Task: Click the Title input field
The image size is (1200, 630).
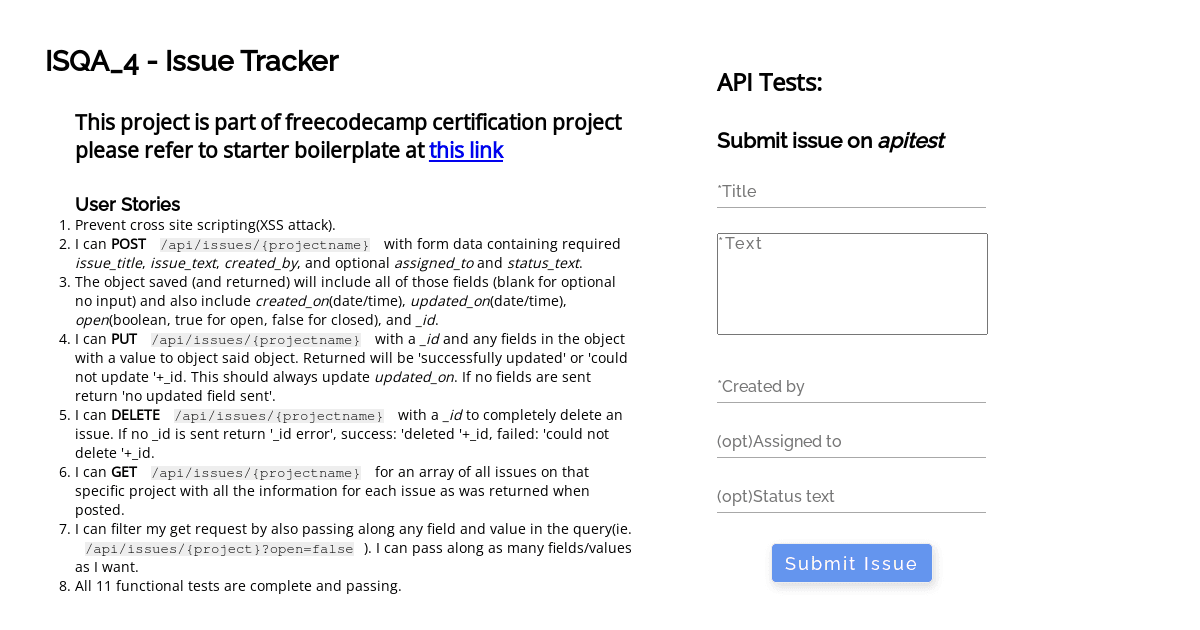Action: click(851, 191)
